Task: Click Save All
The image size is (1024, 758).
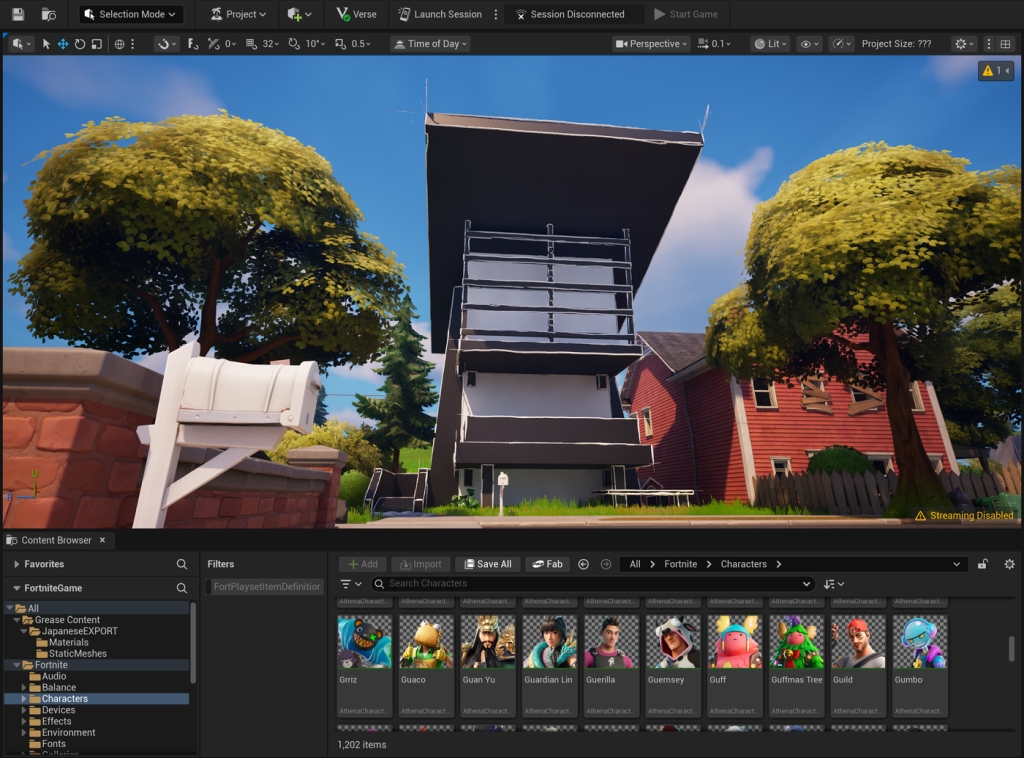Action: (x=487, y=564)
